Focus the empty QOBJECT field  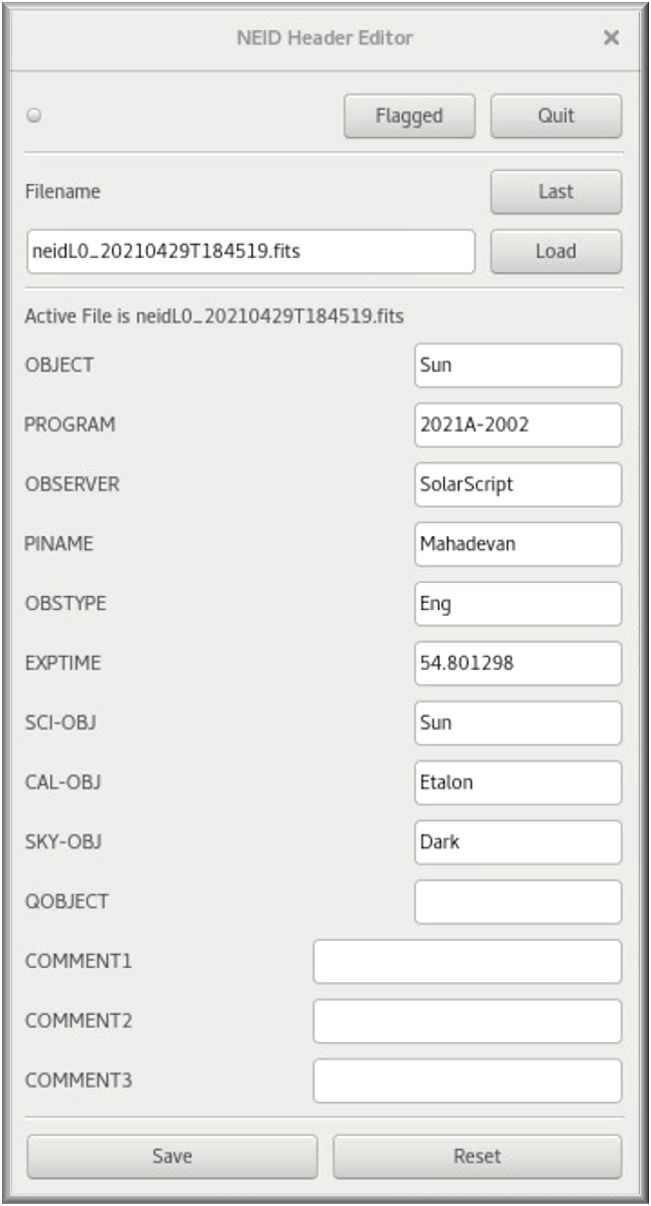point(517,902)
